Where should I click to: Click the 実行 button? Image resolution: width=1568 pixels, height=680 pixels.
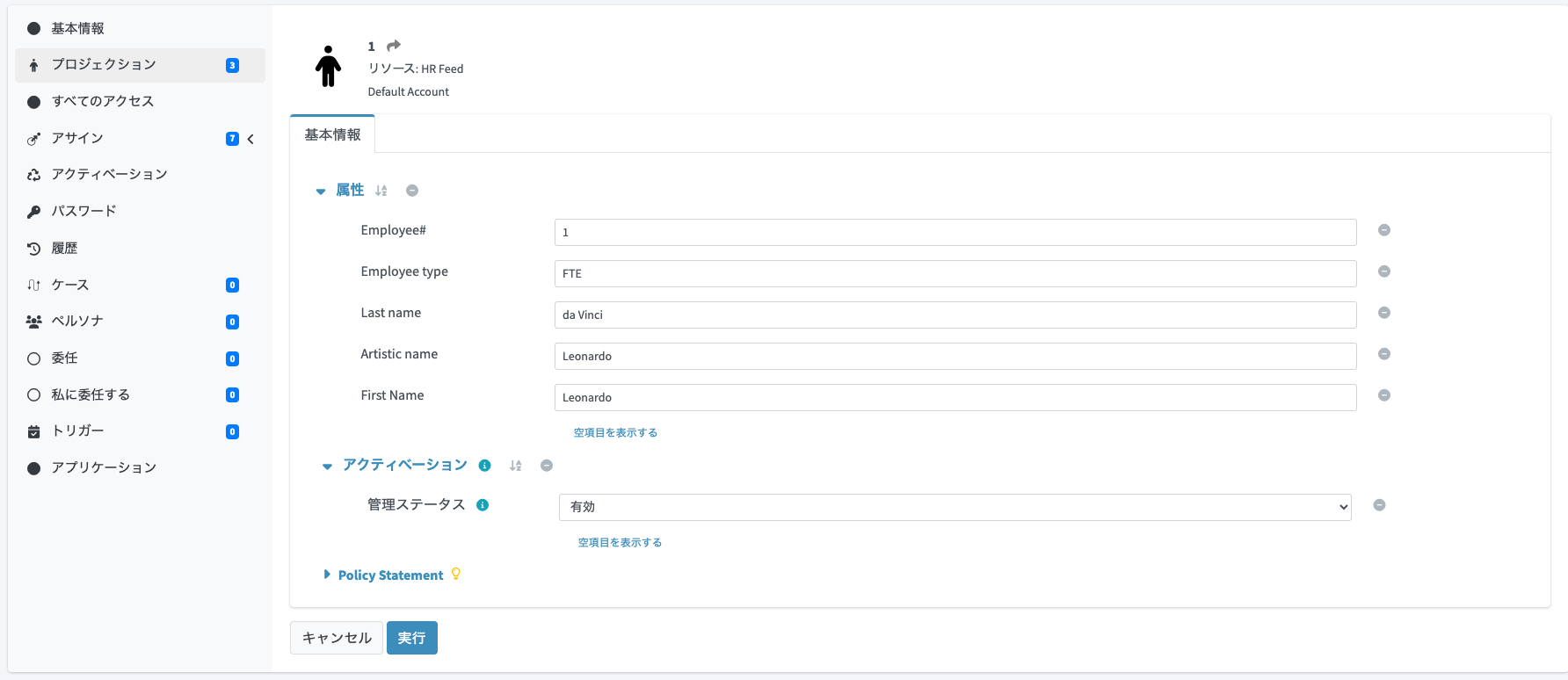click(x=412, y=638)
